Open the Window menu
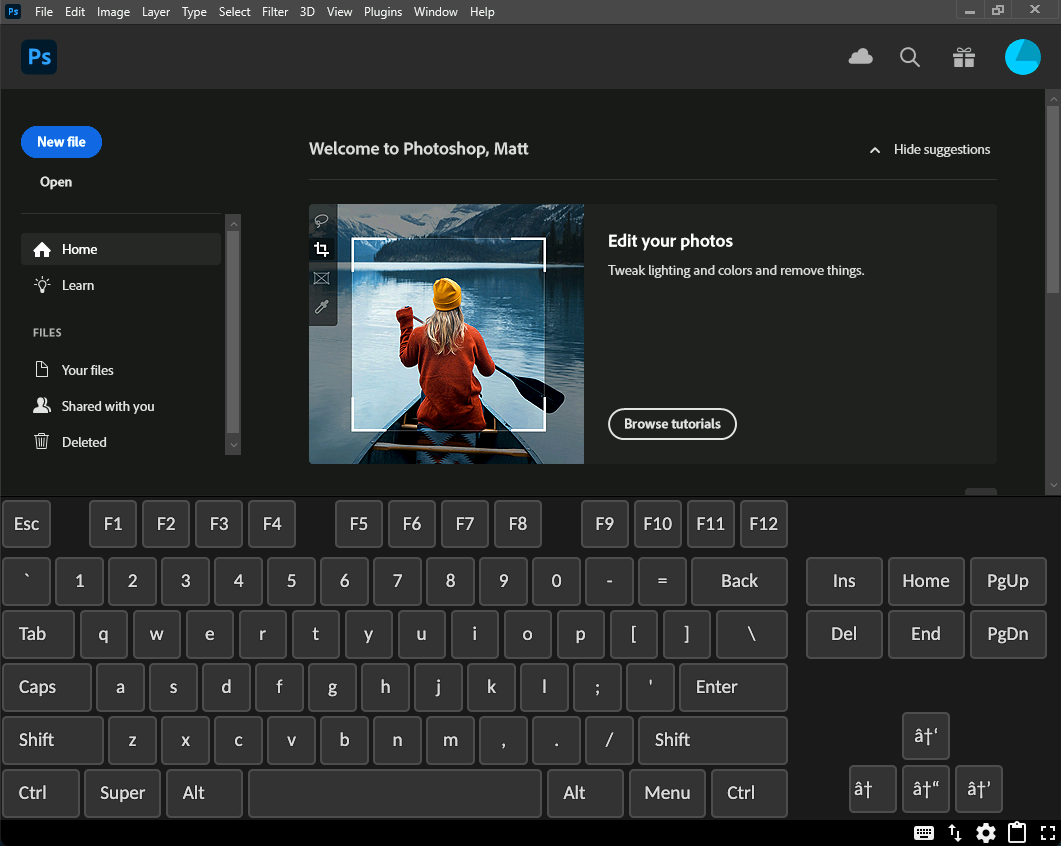 point(435,12)
